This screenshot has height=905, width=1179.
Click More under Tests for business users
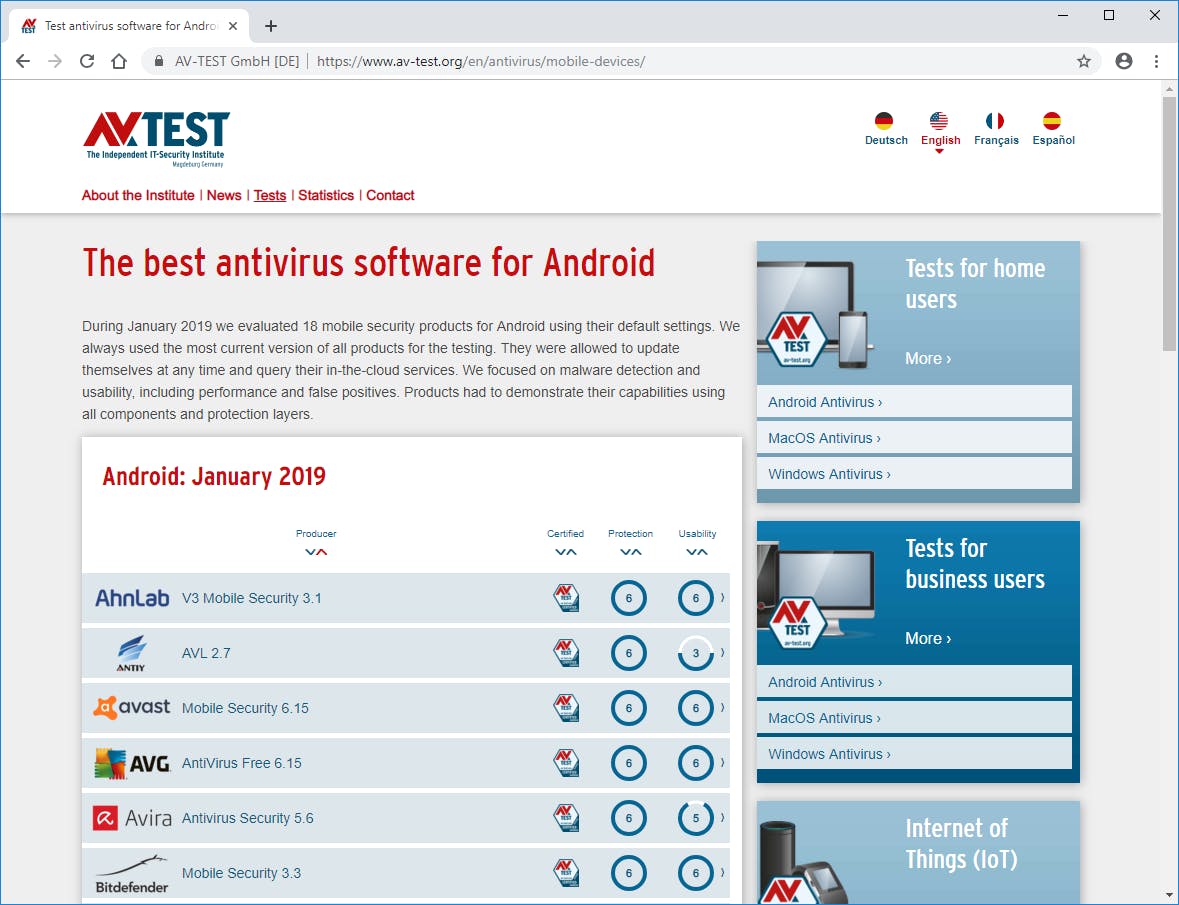(x=928, y=638)
